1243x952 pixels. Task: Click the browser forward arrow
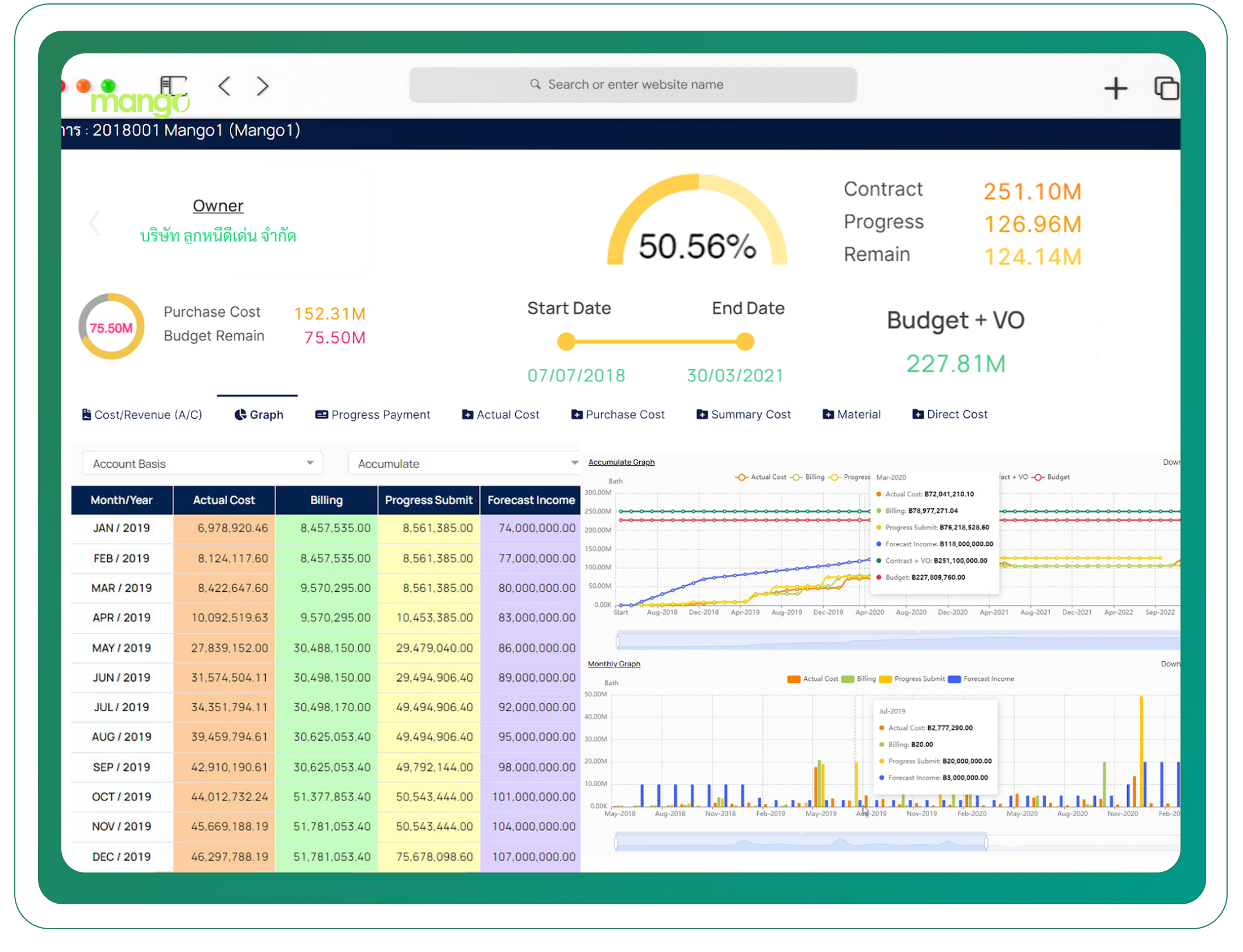point(262,86)
